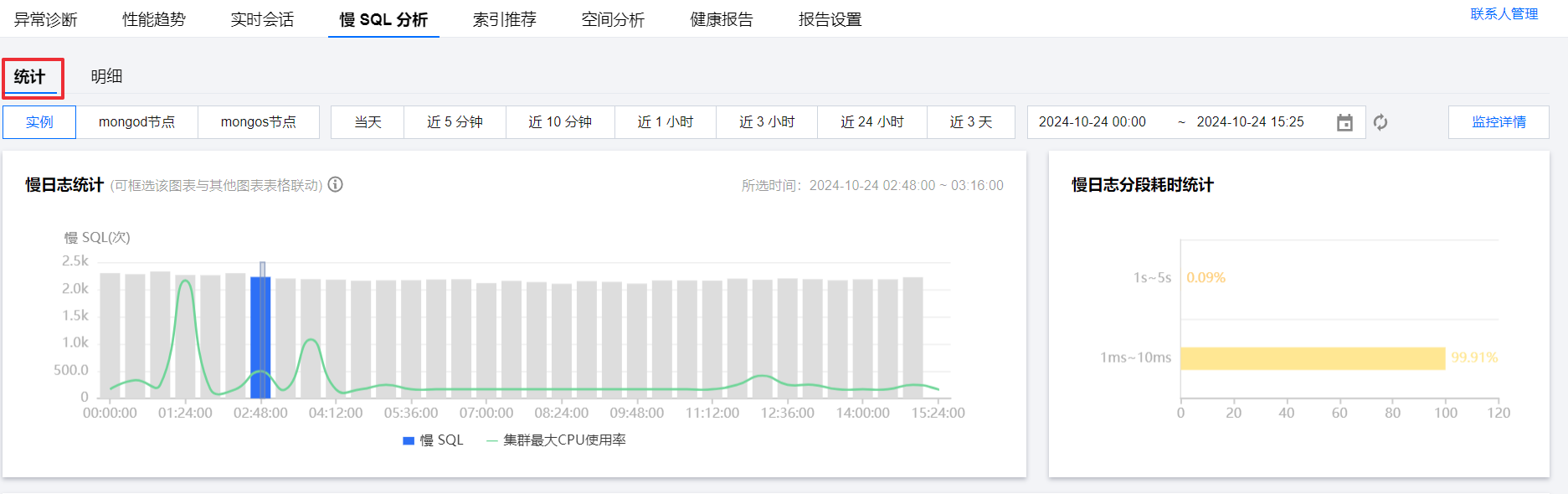Image resolution: width=1568 pixels, height=494 pixels.
Task: Click the yellow 1ms~10ms bar
Action: [x=1313, y=358]
